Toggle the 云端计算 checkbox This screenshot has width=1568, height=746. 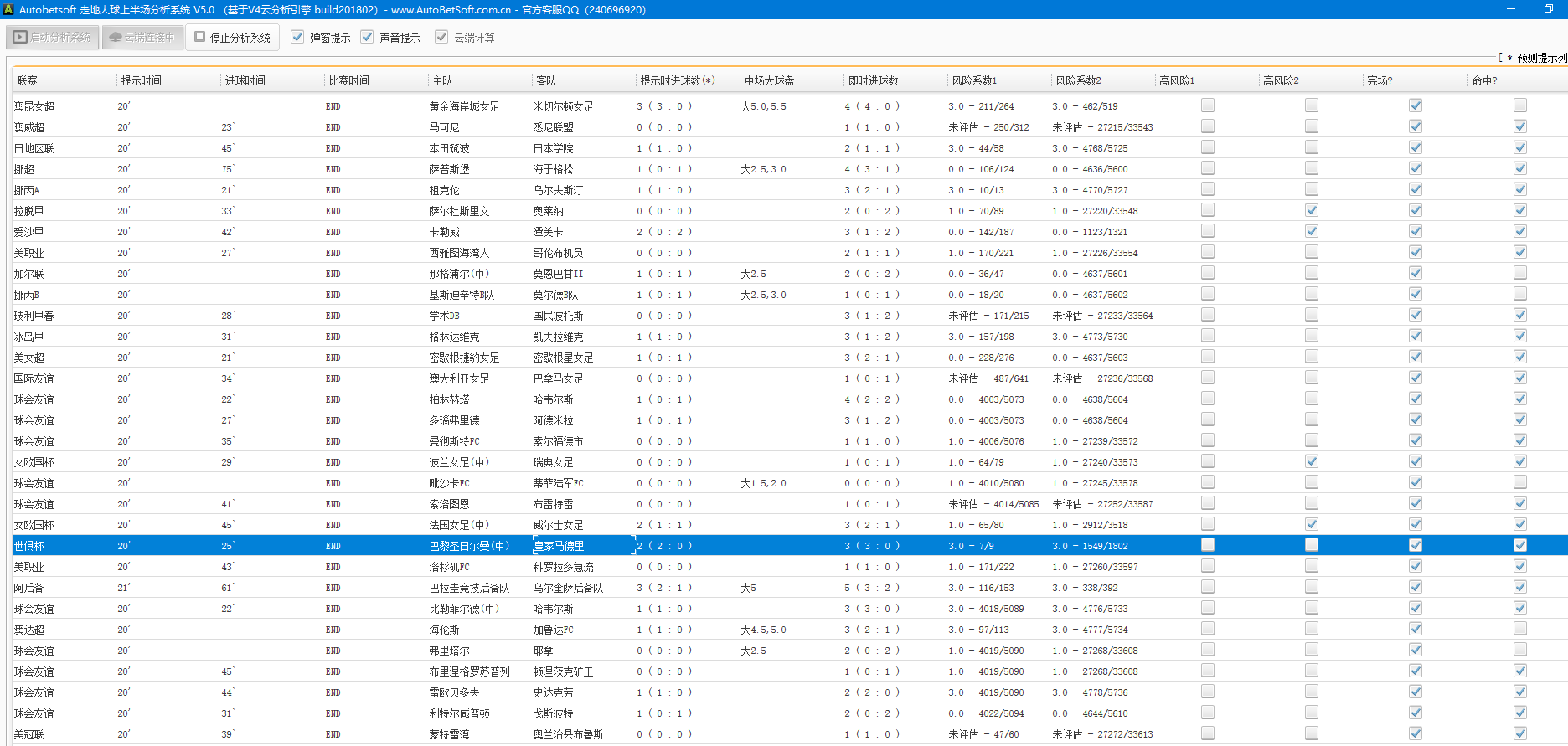tap(441, 37)
